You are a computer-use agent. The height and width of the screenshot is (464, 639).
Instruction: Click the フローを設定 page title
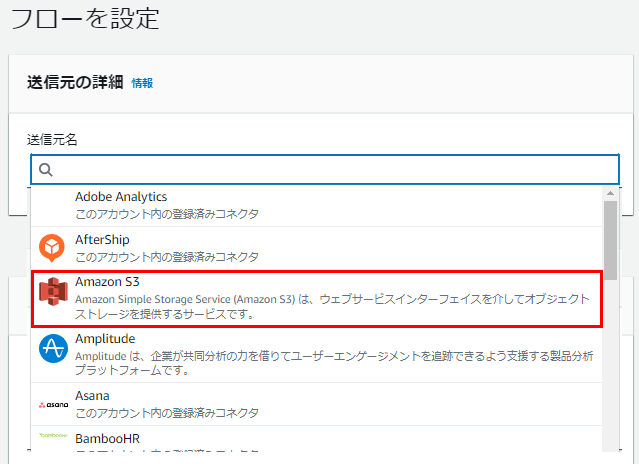tap(85, 18)
